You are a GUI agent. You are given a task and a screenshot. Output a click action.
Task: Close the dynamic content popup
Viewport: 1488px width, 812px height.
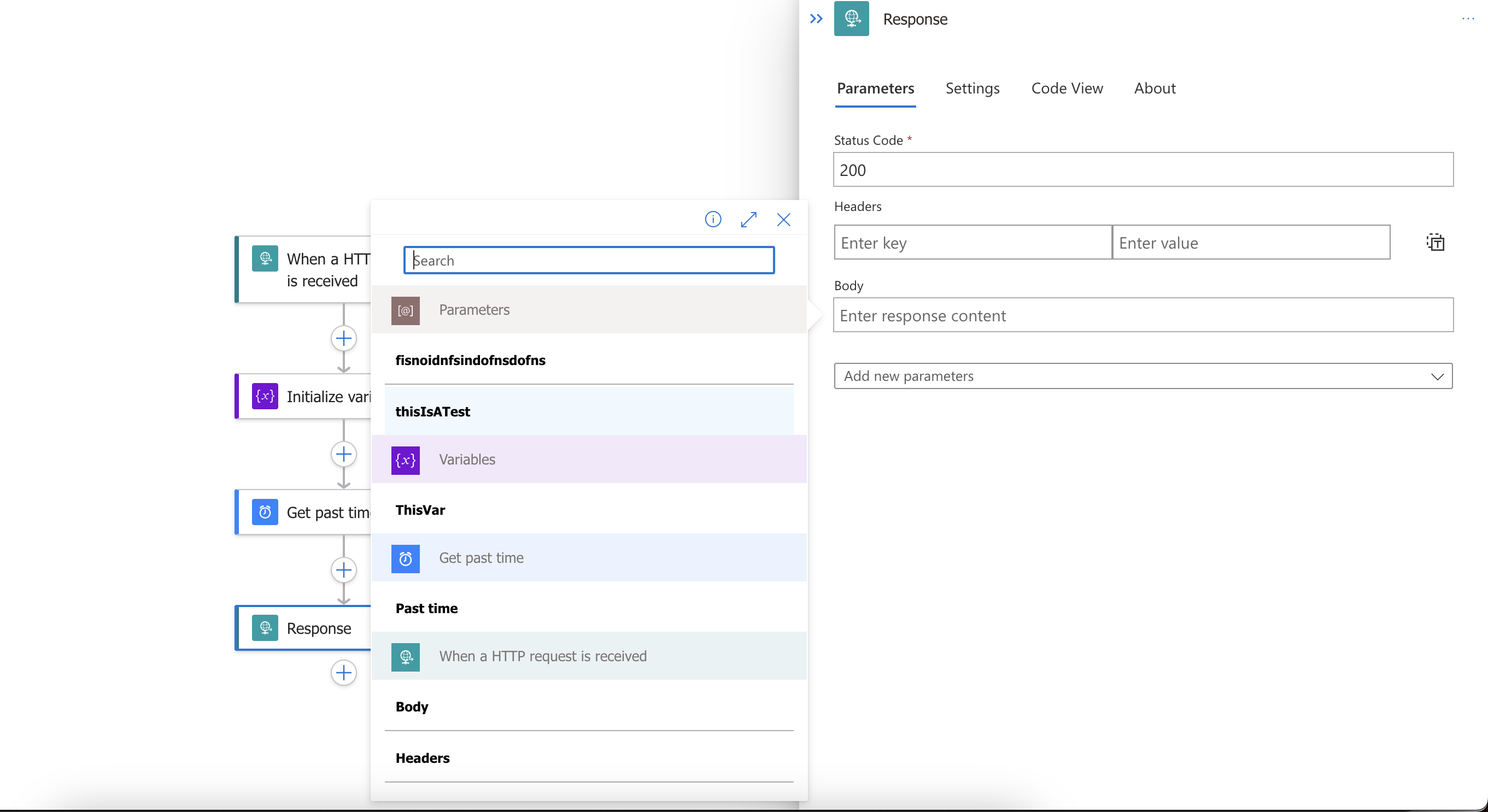pos(783,220)
